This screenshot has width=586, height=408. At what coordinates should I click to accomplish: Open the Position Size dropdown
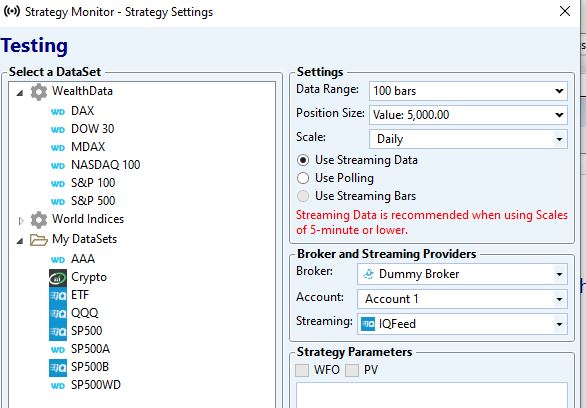point(559,115)
